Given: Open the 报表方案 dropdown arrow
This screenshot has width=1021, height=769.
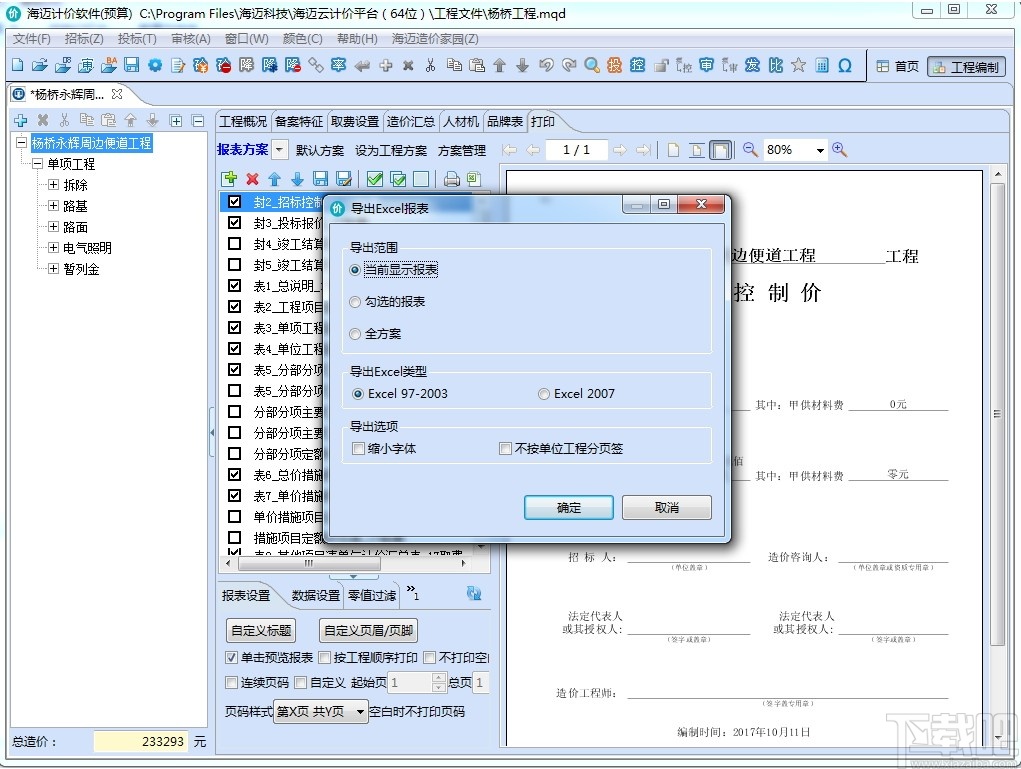Looking at the screenshot, I should pyautogui.click(x=279, y=150).
